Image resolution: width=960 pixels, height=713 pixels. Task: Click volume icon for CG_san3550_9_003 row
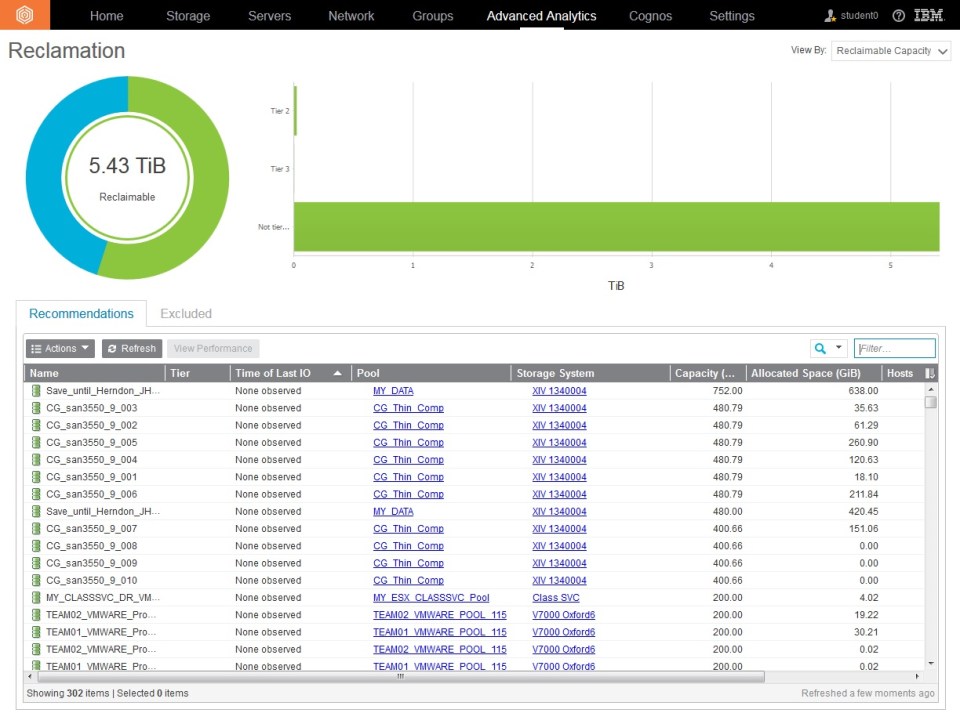pyautogui.click(x=36, y=408)
